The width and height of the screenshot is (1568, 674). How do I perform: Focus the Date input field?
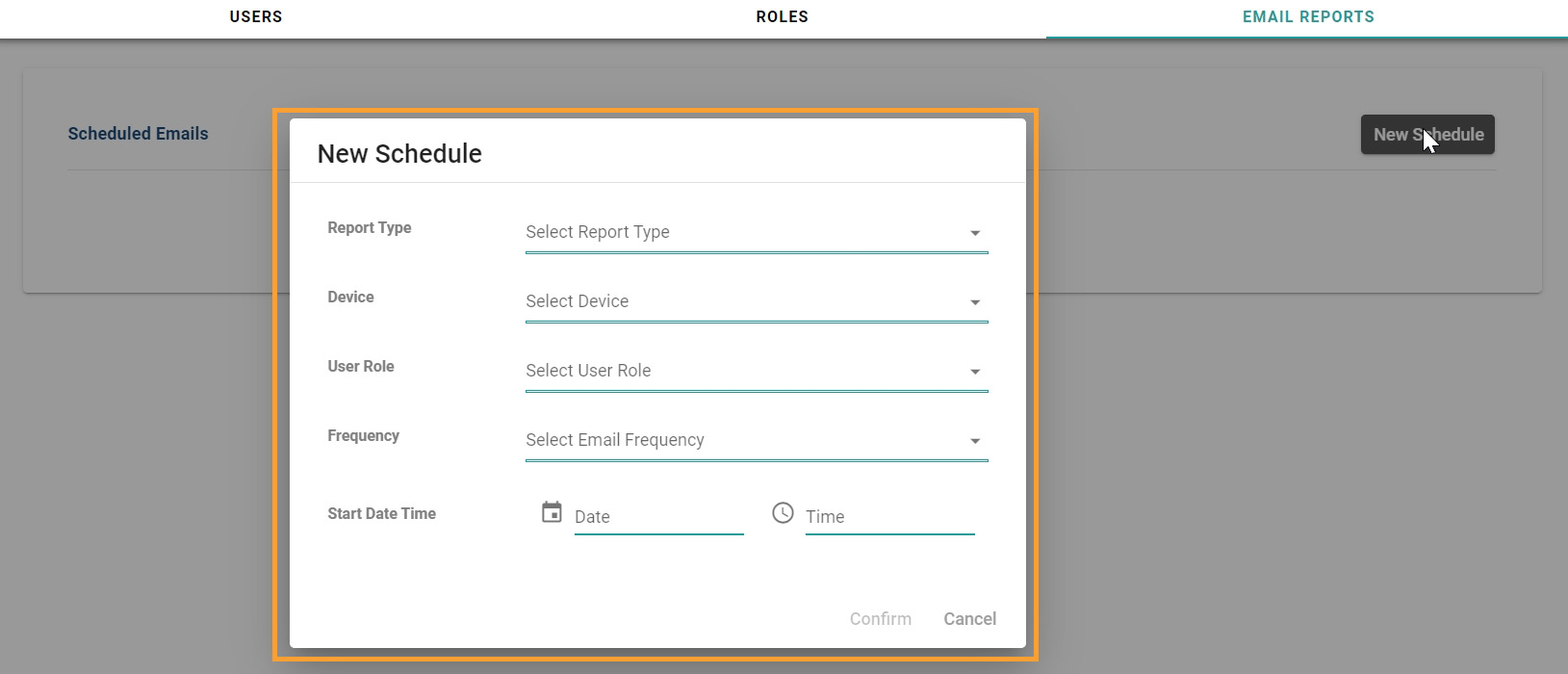658,517
